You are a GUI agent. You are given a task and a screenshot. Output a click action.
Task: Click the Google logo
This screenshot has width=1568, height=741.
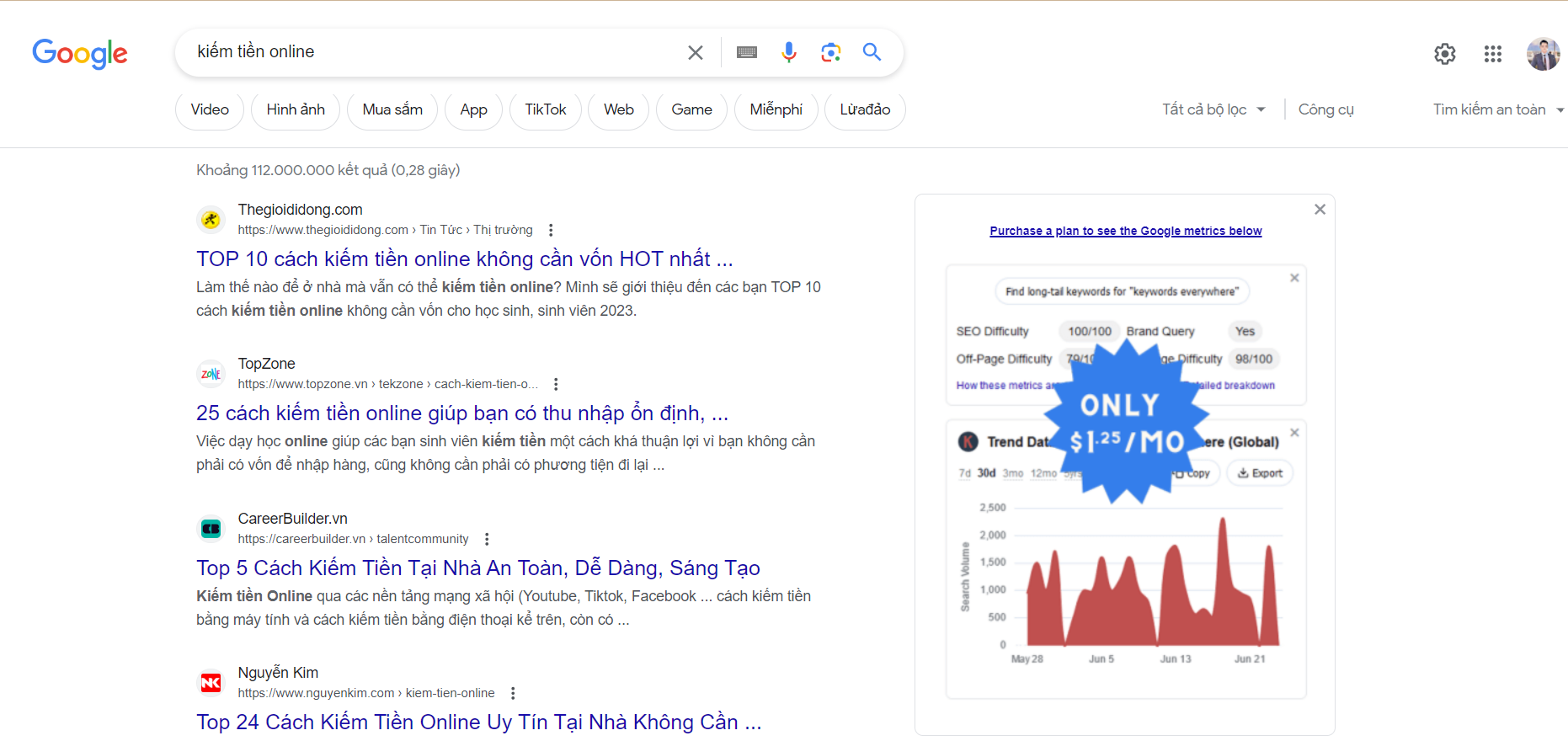pos(80,53)
